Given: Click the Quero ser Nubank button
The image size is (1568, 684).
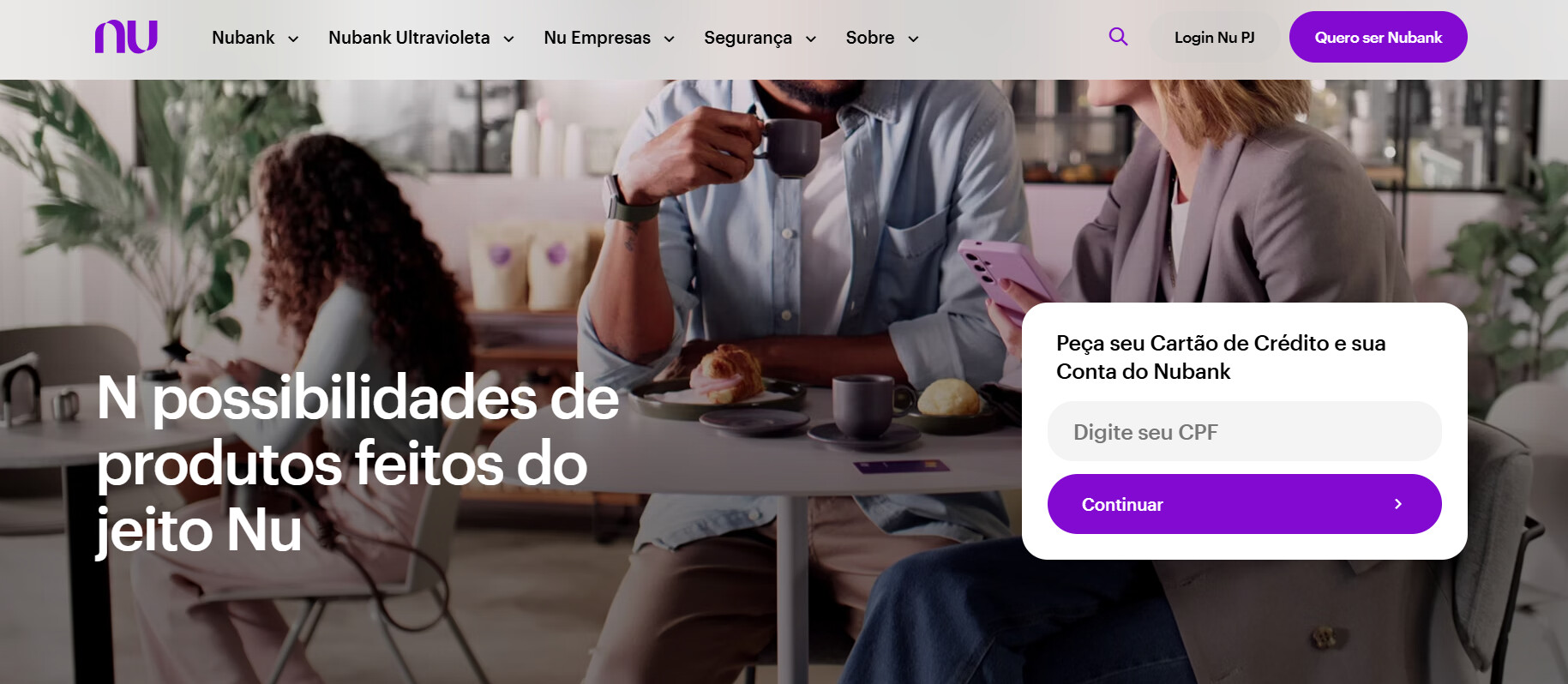Looking at the screenshot, I should pyautogui.click(x=1378, y=37).
